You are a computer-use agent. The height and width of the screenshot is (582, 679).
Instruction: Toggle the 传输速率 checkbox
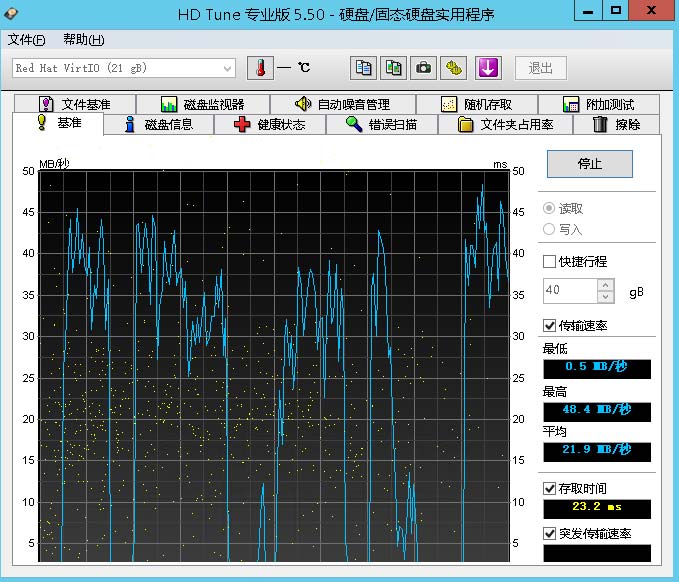tap(549, 326)
